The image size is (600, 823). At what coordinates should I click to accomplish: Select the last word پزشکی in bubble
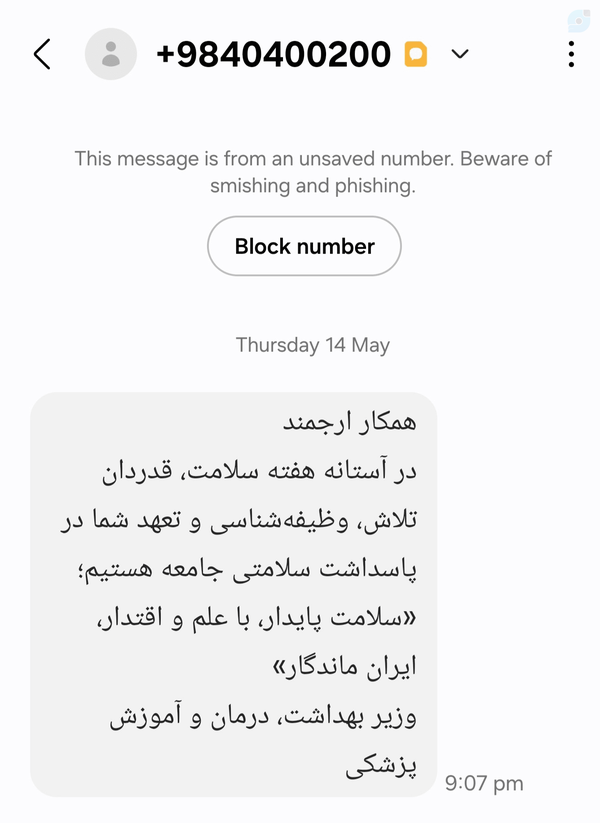[x=381, y=766]
